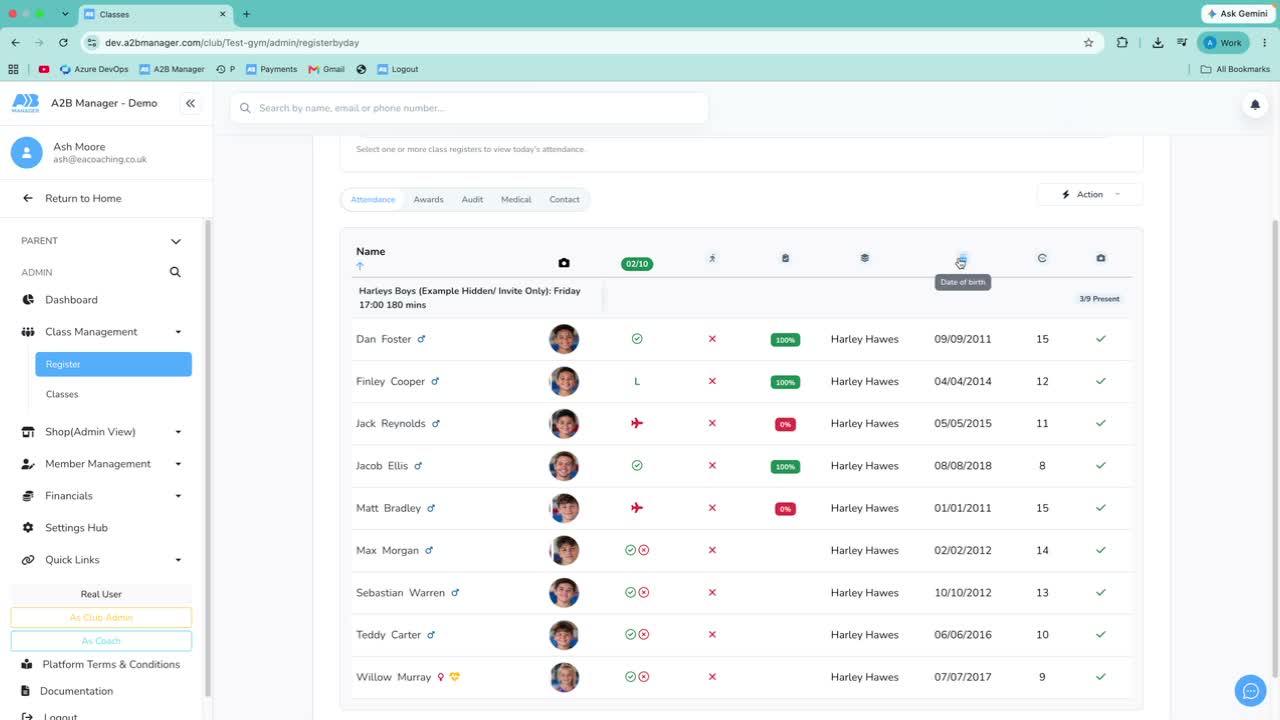
Task: Click the notification bell icon
Action: (1255, 105)
